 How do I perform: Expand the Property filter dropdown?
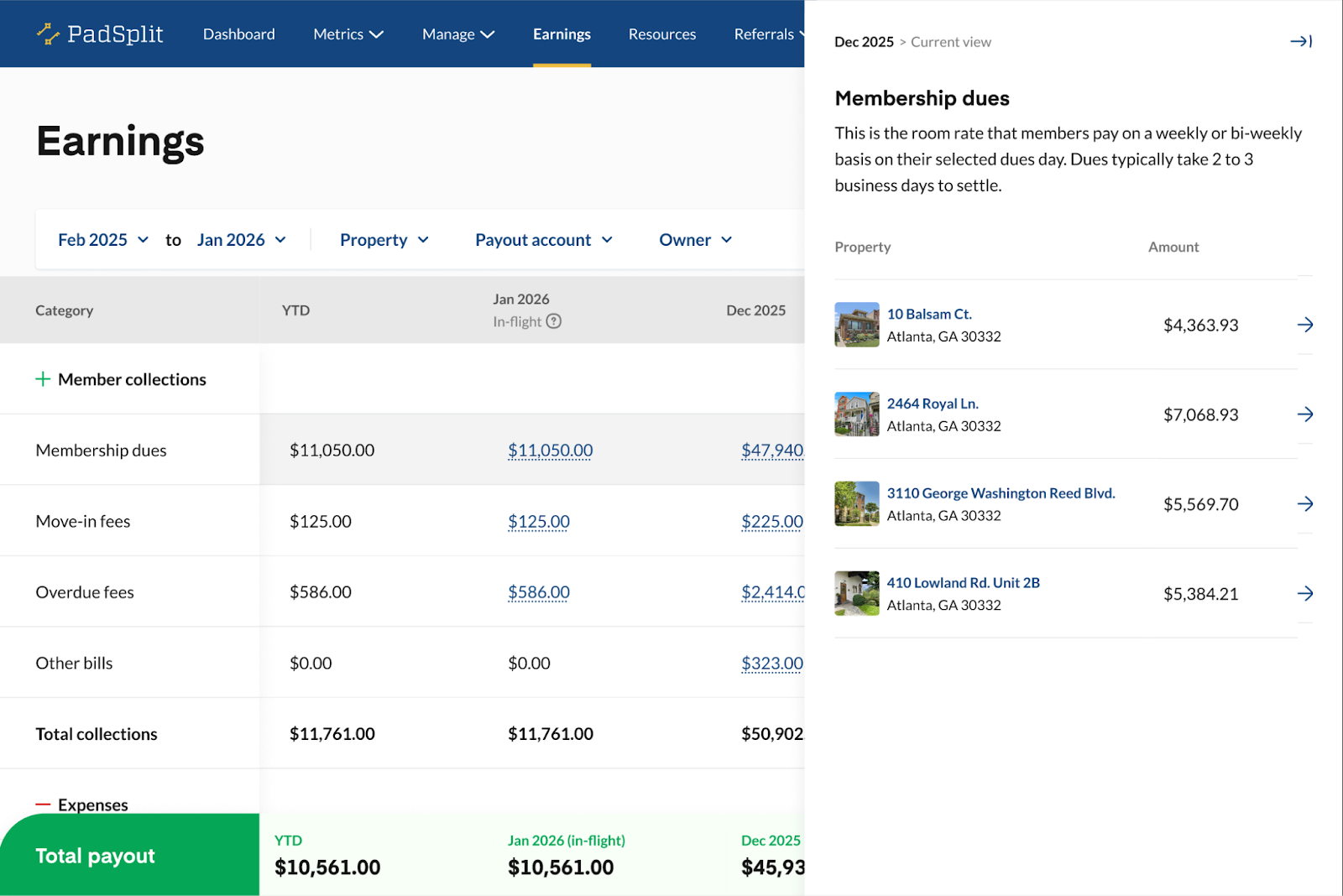384,240
